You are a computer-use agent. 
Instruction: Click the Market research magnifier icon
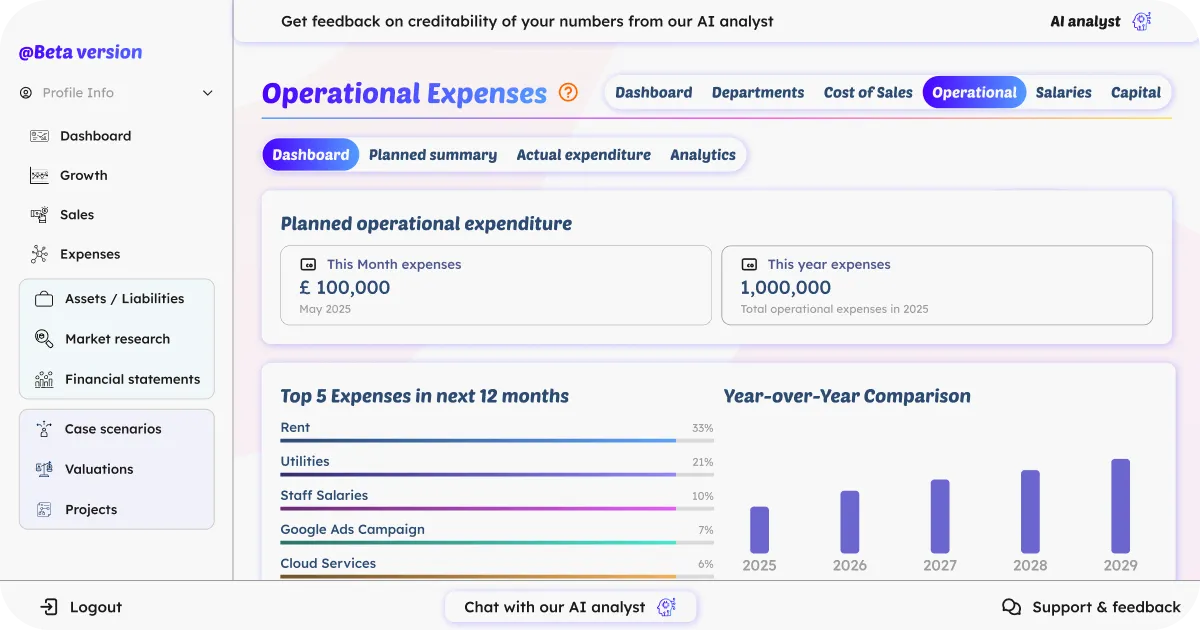pyautogui.click(x=44, y=339)
